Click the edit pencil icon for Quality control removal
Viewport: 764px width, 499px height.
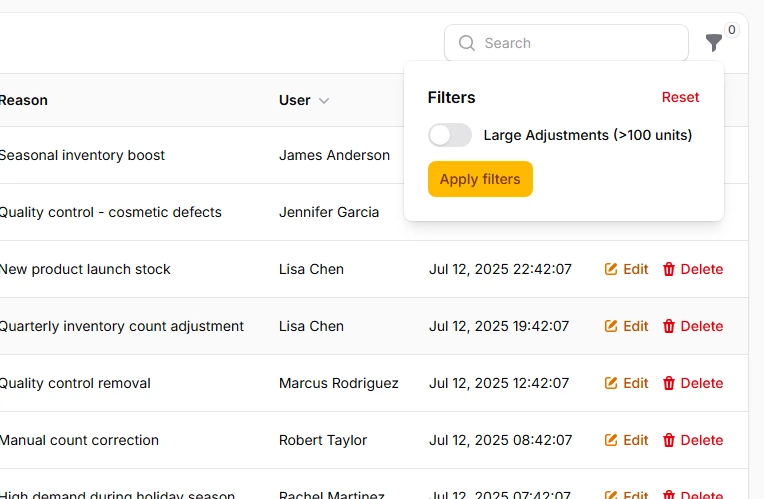point(611,383)
